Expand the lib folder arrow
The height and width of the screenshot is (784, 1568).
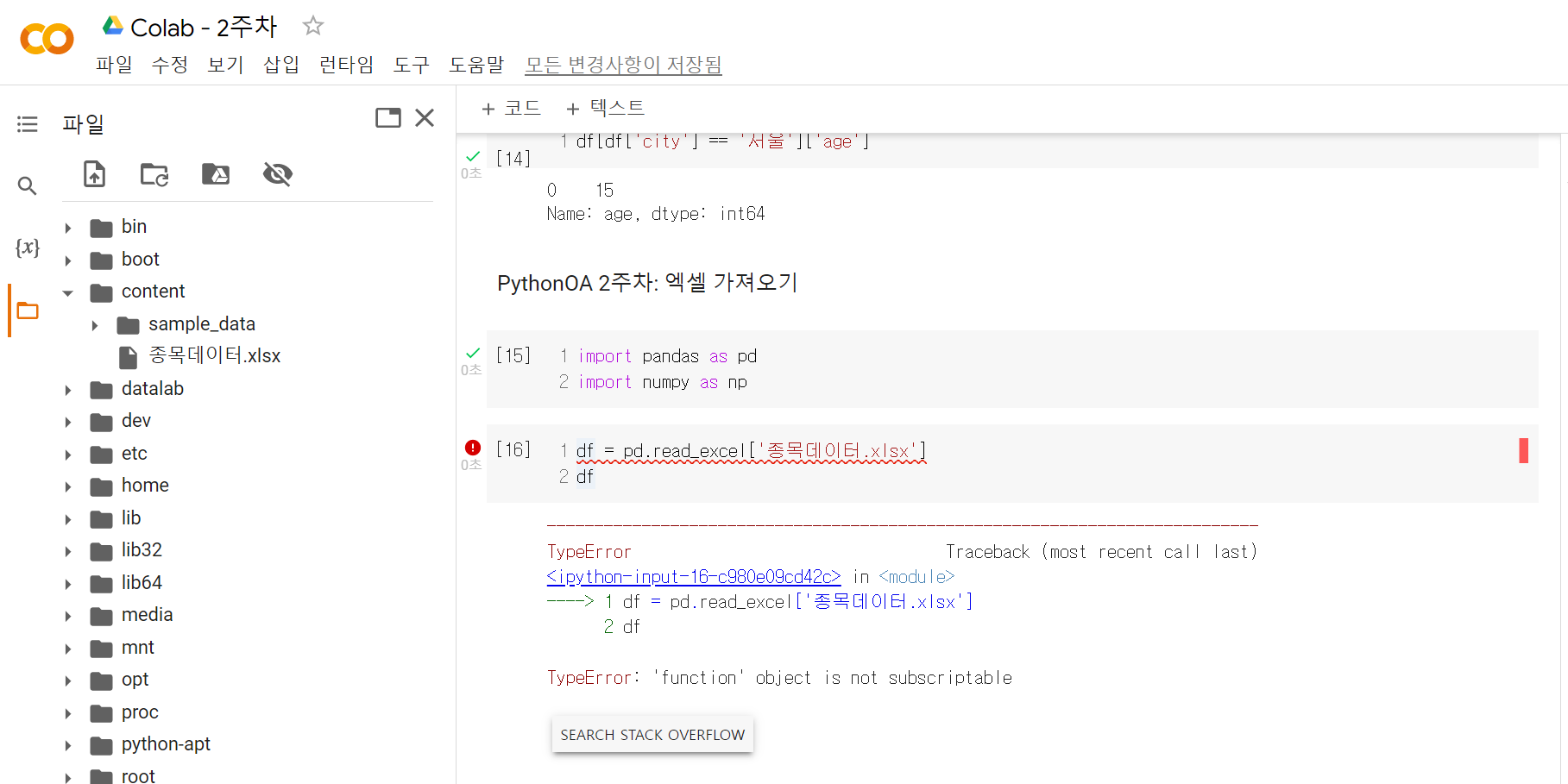click(68, 519)
